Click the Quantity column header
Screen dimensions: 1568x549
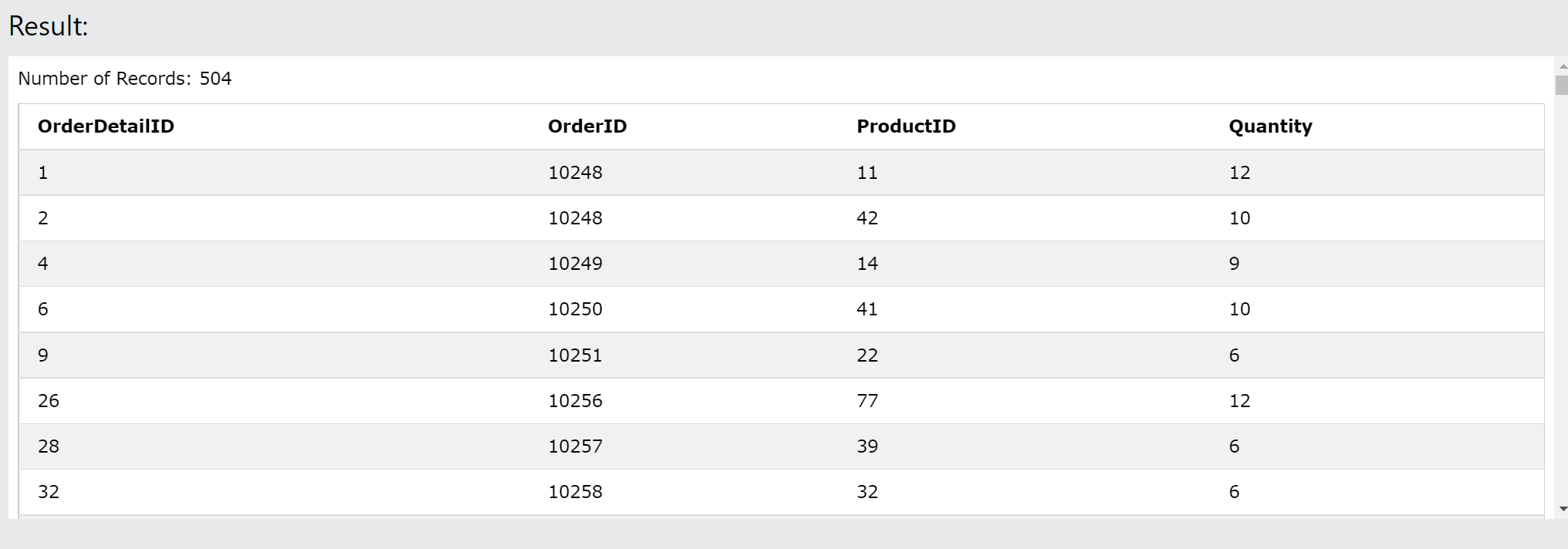tap(1270, 126)
